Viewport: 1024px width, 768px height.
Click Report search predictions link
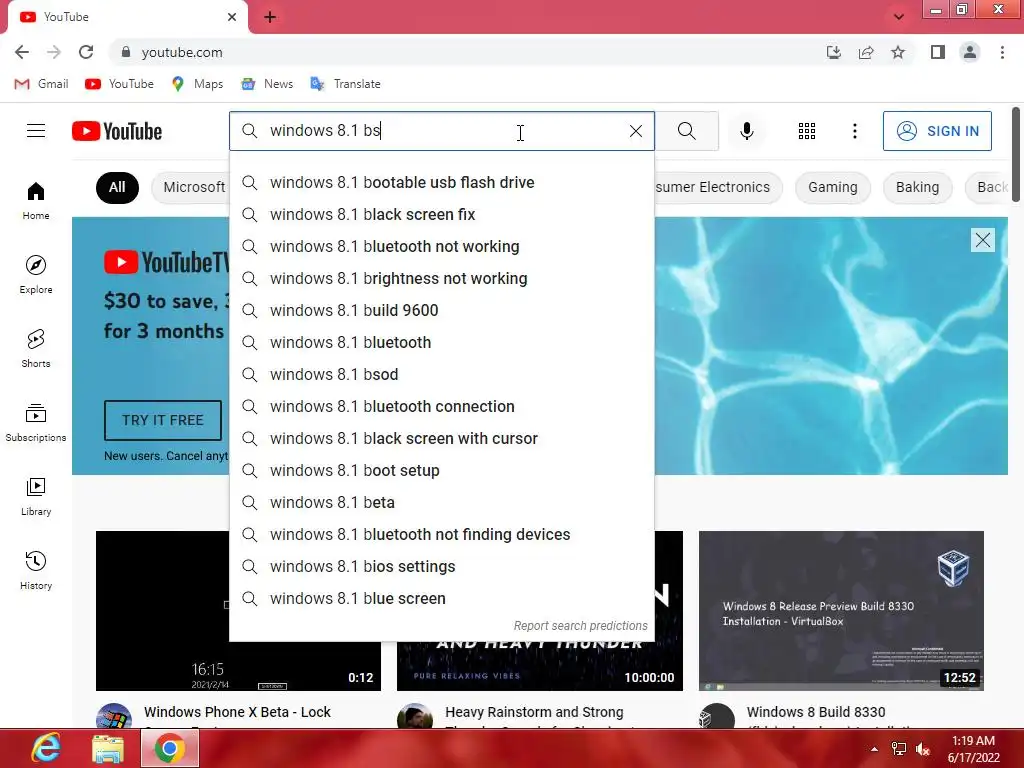point(581,626)
